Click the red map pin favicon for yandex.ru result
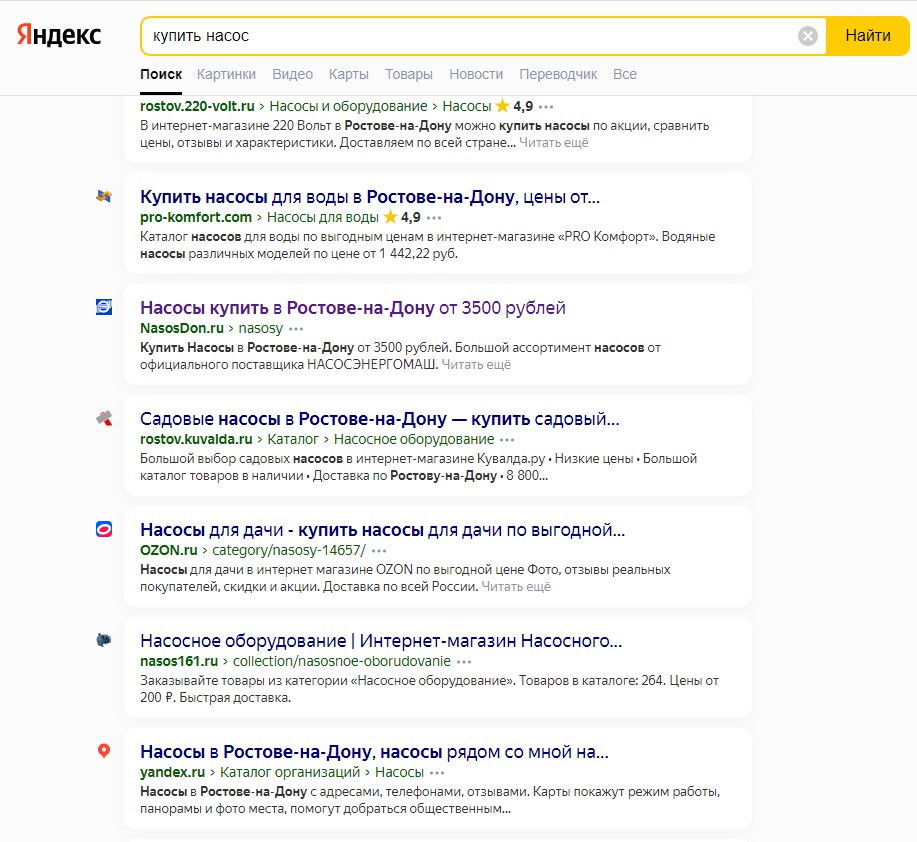917x842 pixels. point(104,751)
